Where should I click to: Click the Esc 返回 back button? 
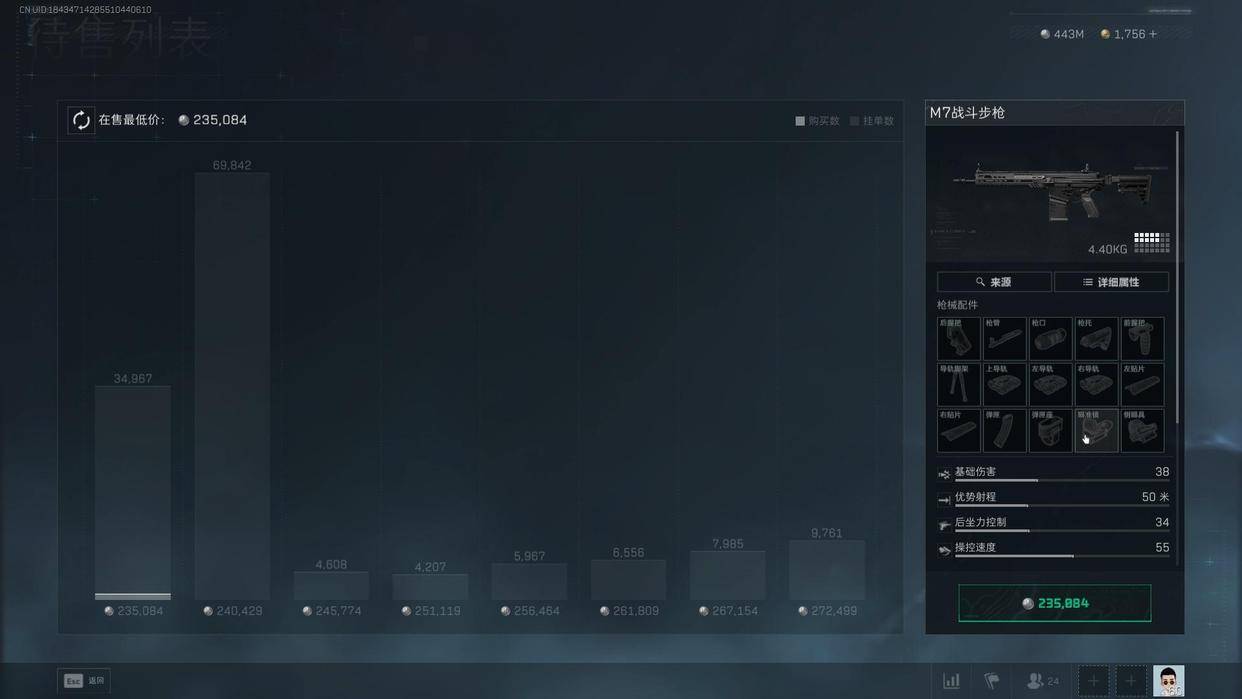(x=84, y=681)
